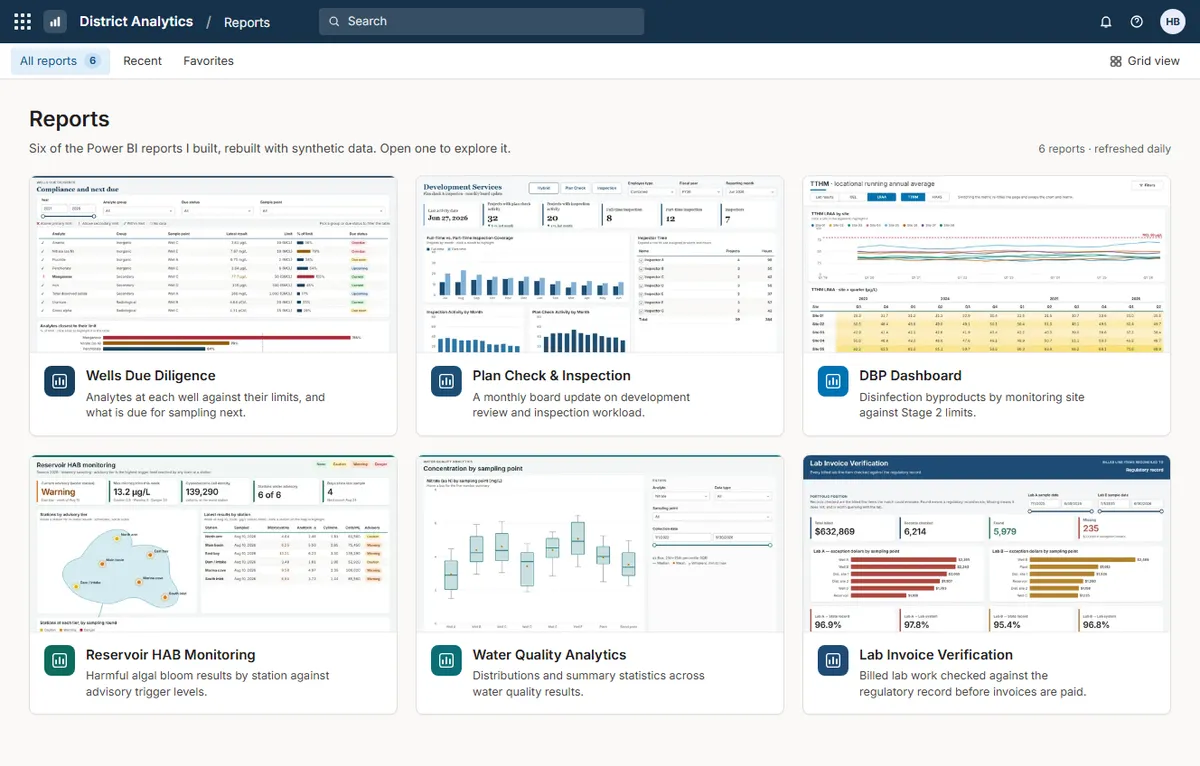Open the app launcher grid icon
Viewport: 1200px width, 766px height.
coord(22,21)
